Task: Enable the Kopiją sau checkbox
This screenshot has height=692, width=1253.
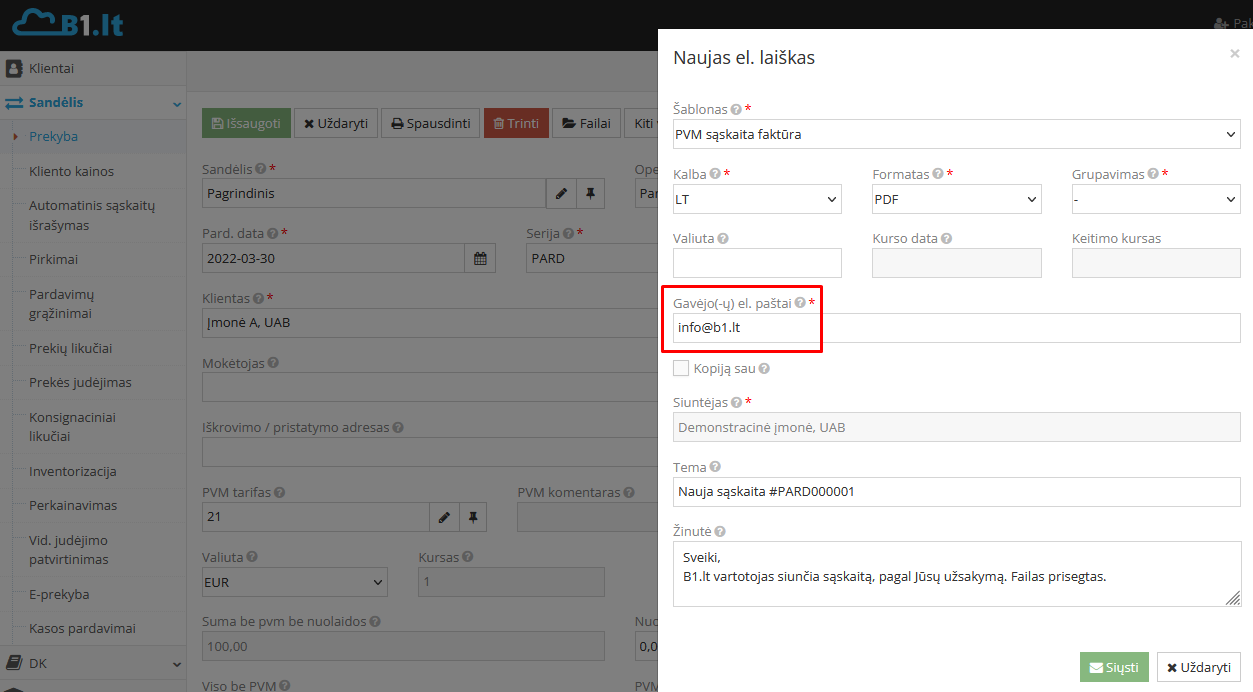Action: [681, 368]
